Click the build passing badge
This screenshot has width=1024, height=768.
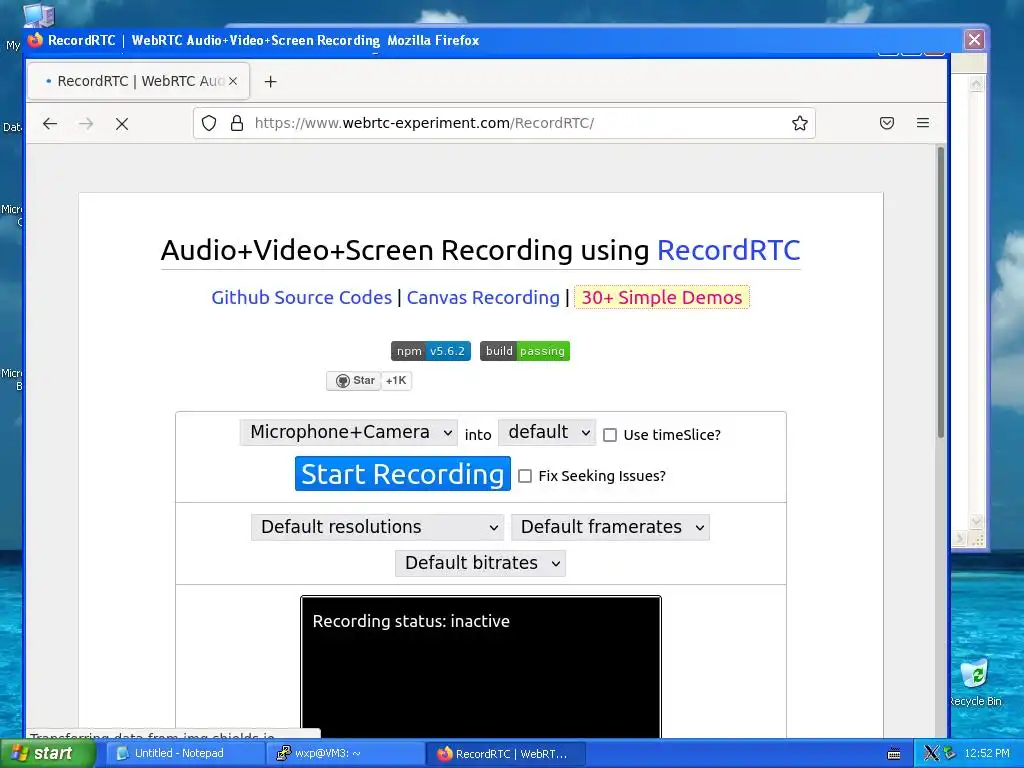[x=524, y=351]
